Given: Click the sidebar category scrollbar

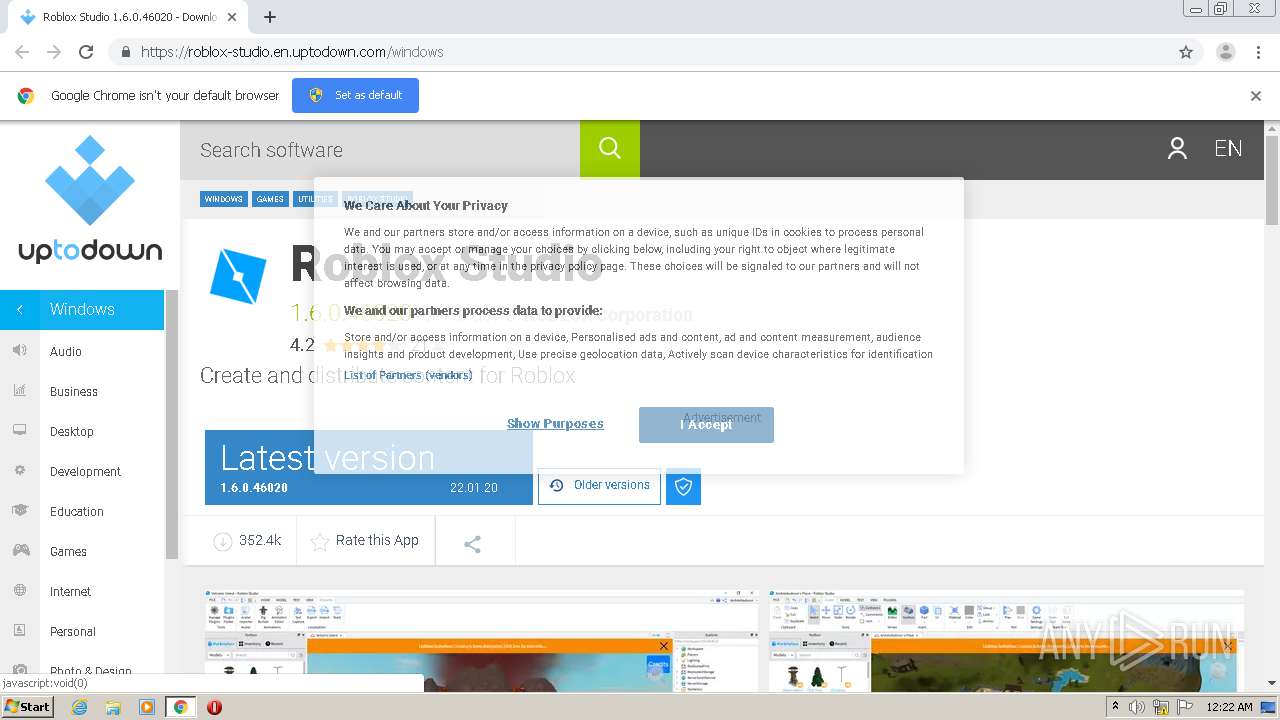Looking at the screenshot, I should (171, 425).
